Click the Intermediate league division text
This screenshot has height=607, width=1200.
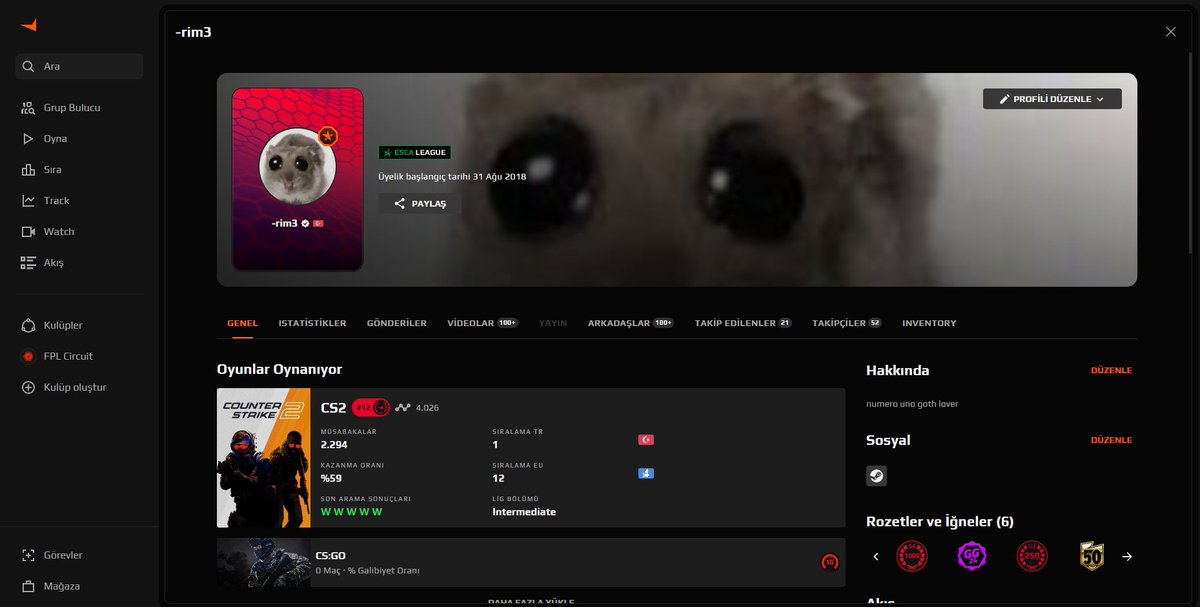(524, 512)
